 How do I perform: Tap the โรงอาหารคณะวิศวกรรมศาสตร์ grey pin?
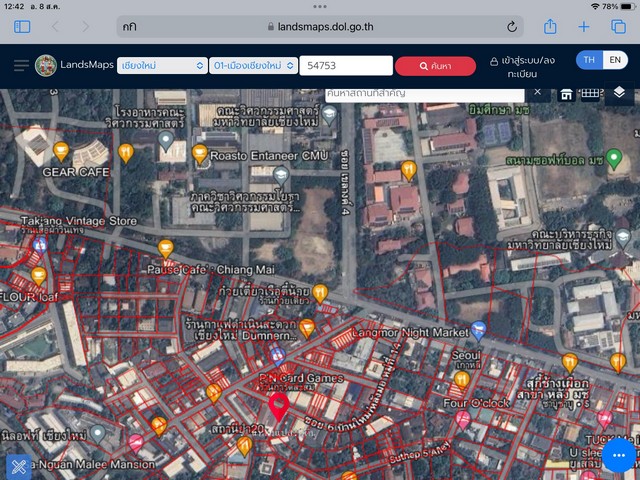tap(166, 142)
